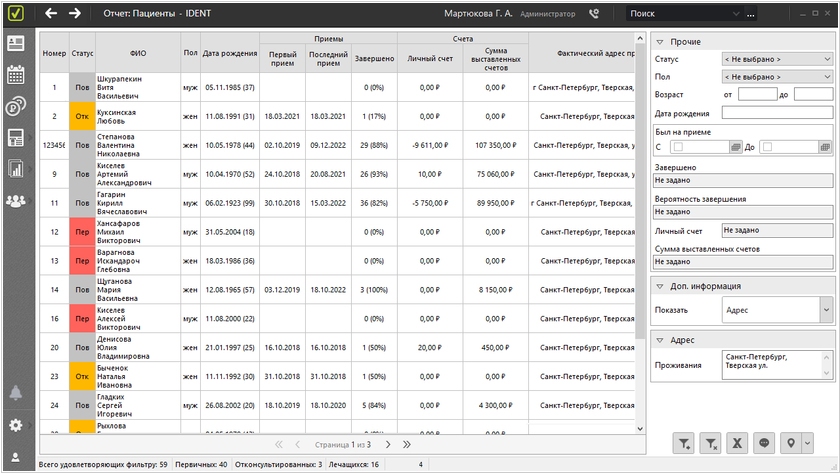Apply filter with the funnel plus button
The width and height of the screenshot is (840, 473).
[x=684, y=443]
